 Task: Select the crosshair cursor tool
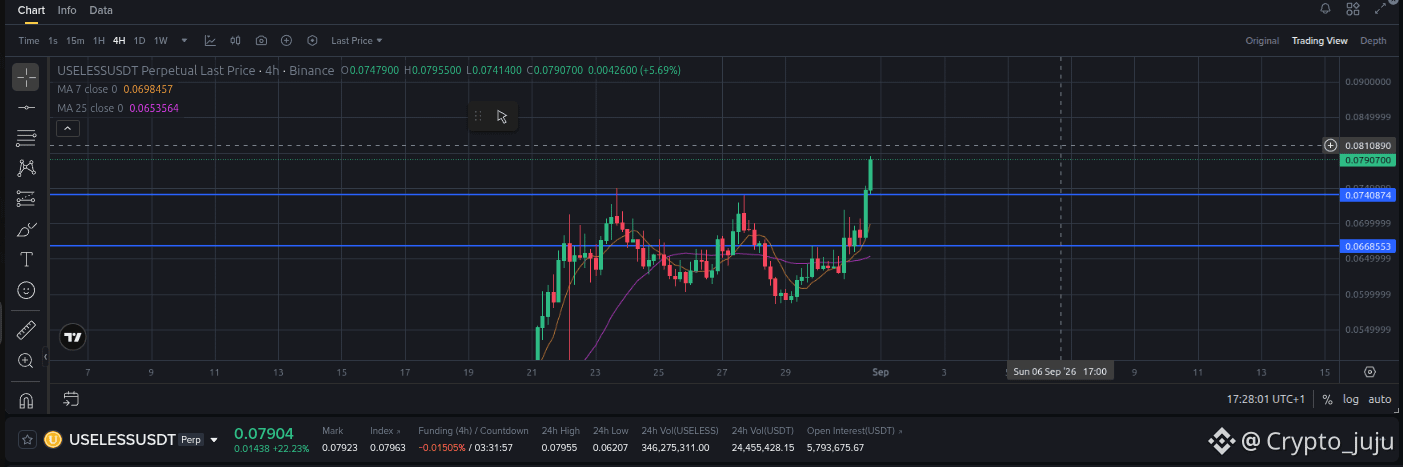coord(26,76)
